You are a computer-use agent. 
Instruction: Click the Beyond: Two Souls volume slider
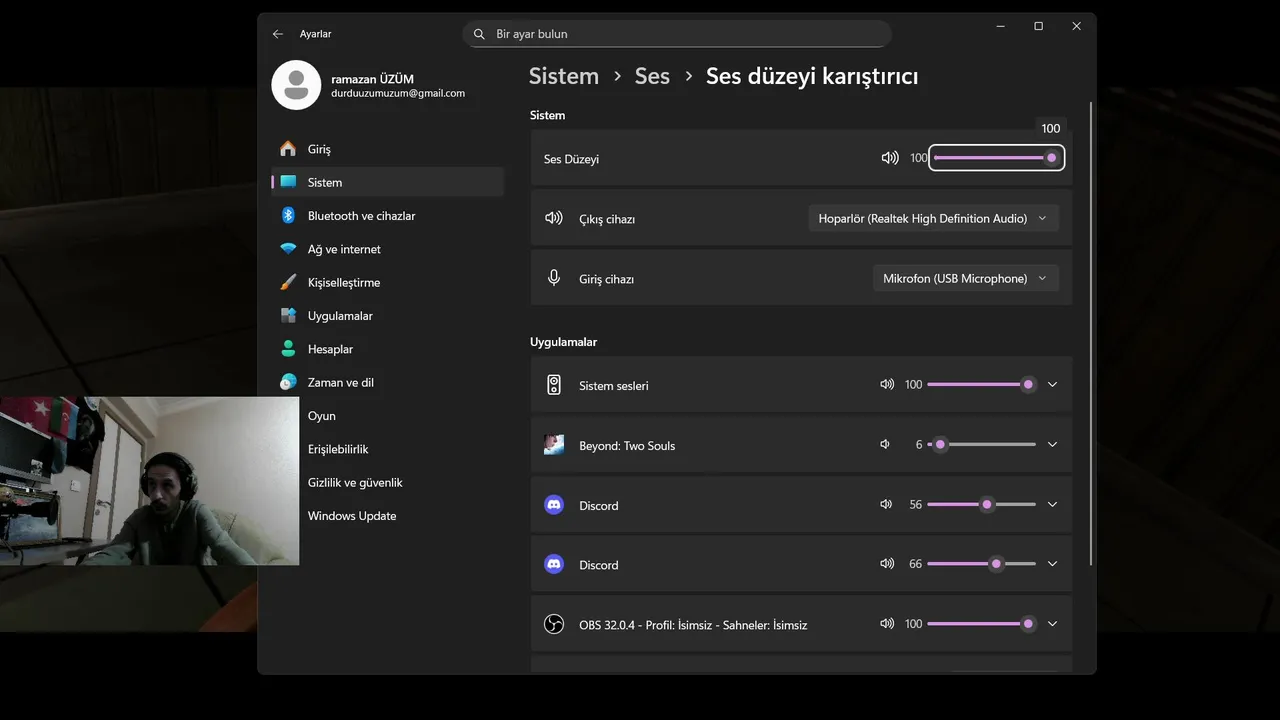[x=982, y=445]
